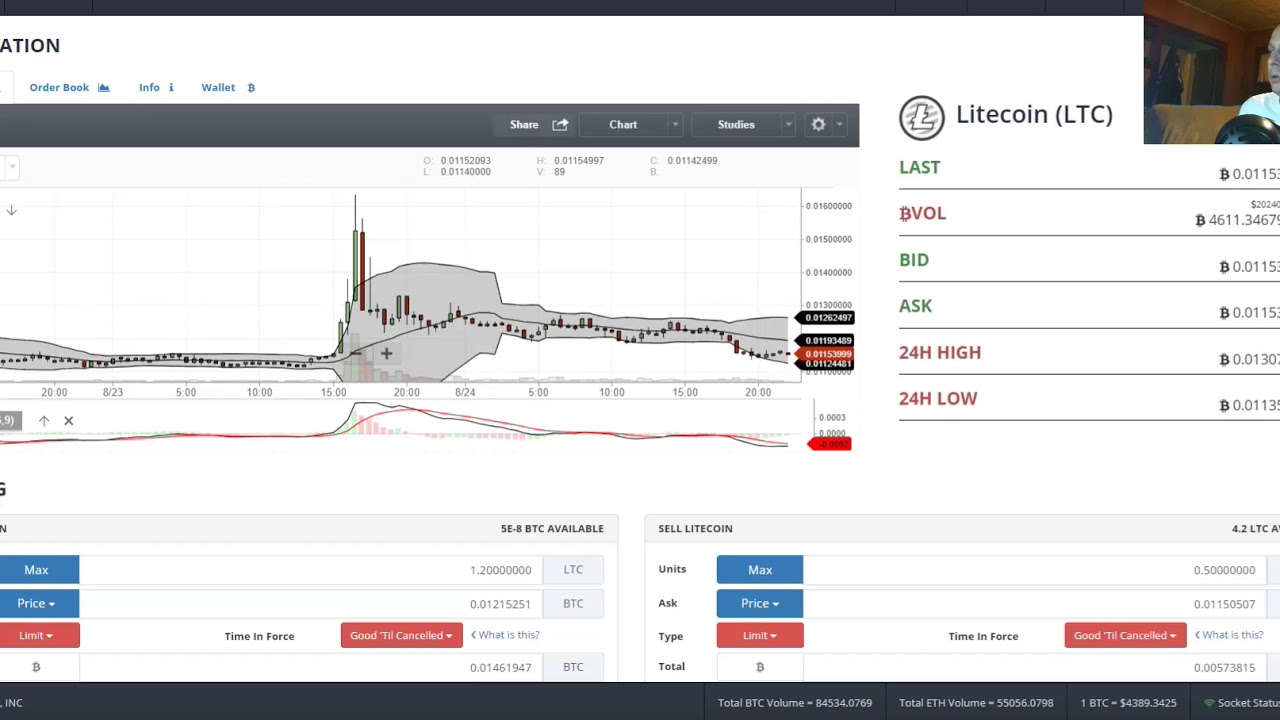Click sell panel 'What is this?' link
The width and height of the screenshot is (1280, 720).
[1229, 635]
